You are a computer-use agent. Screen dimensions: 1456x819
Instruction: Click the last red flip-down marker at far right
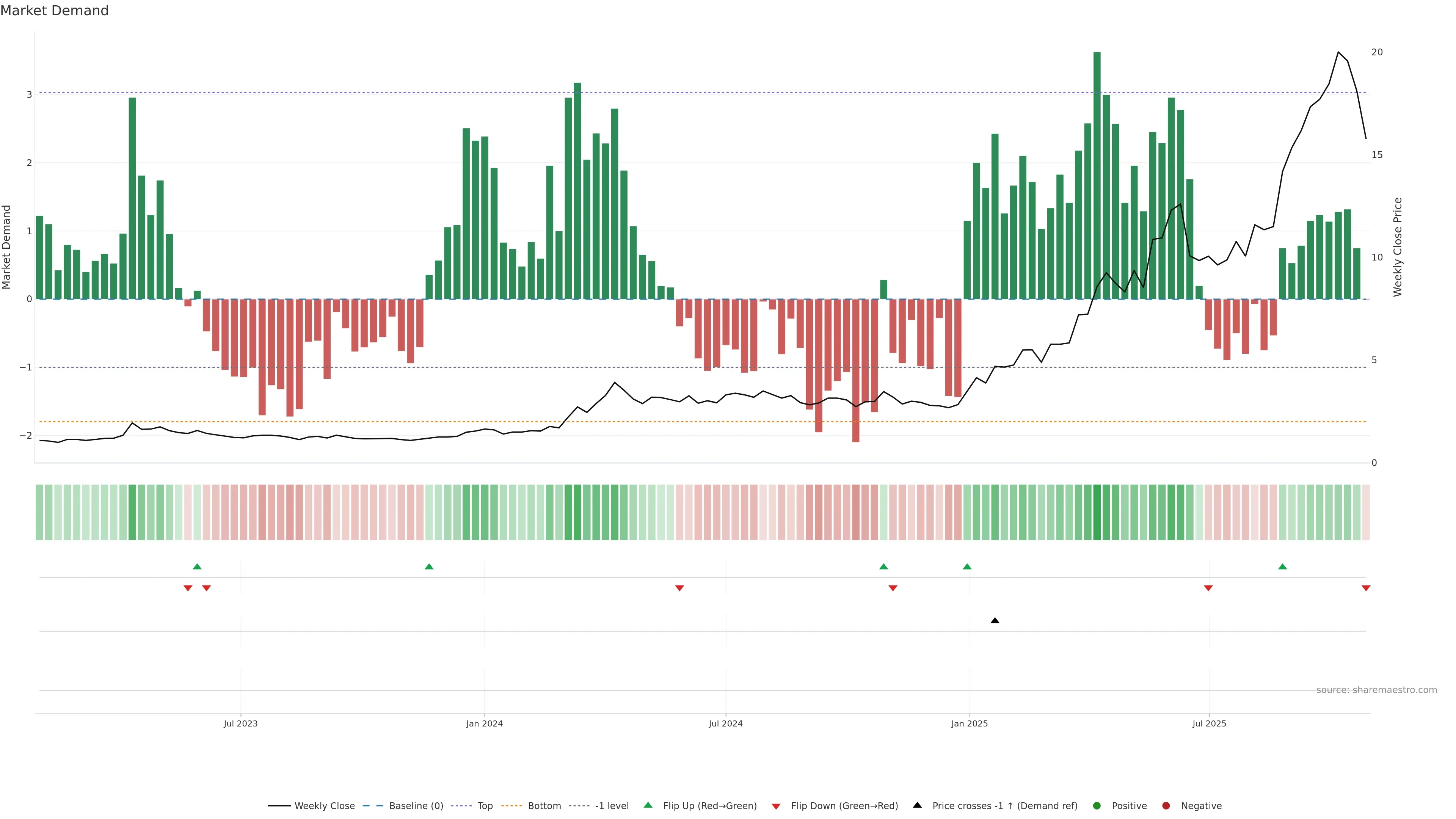click(1365, 588)
